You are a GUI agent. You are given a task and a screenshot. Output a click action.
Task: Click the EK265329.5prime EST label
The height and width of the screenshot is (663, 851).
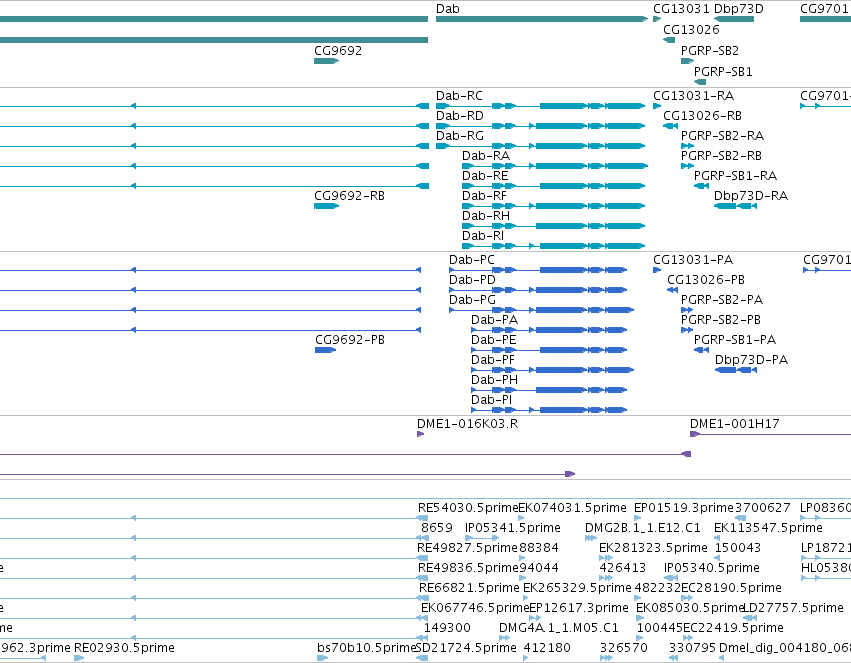click(577, 589)
